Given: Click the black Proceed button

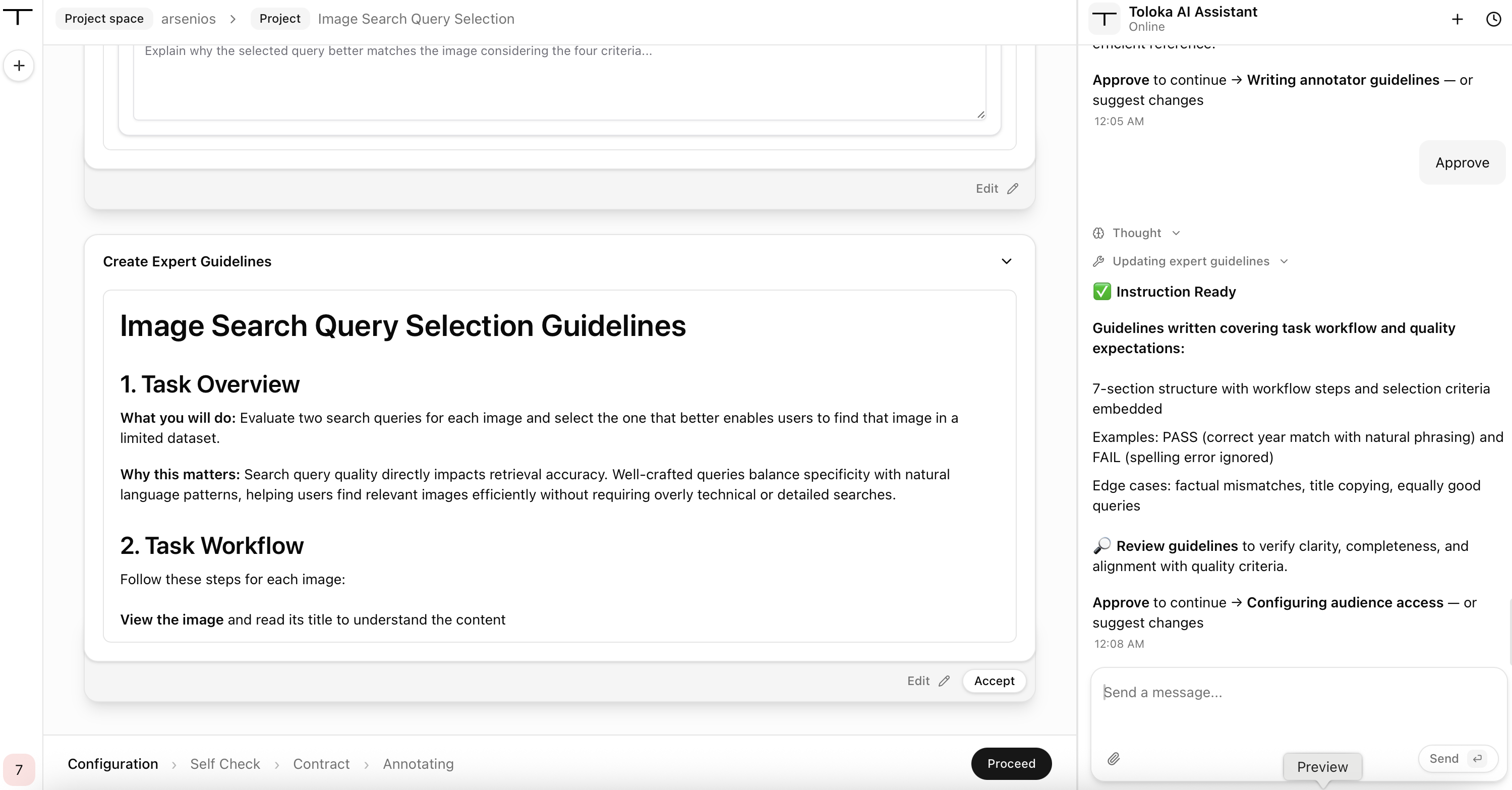Looking at the screenshot, I should (1011, 764).
